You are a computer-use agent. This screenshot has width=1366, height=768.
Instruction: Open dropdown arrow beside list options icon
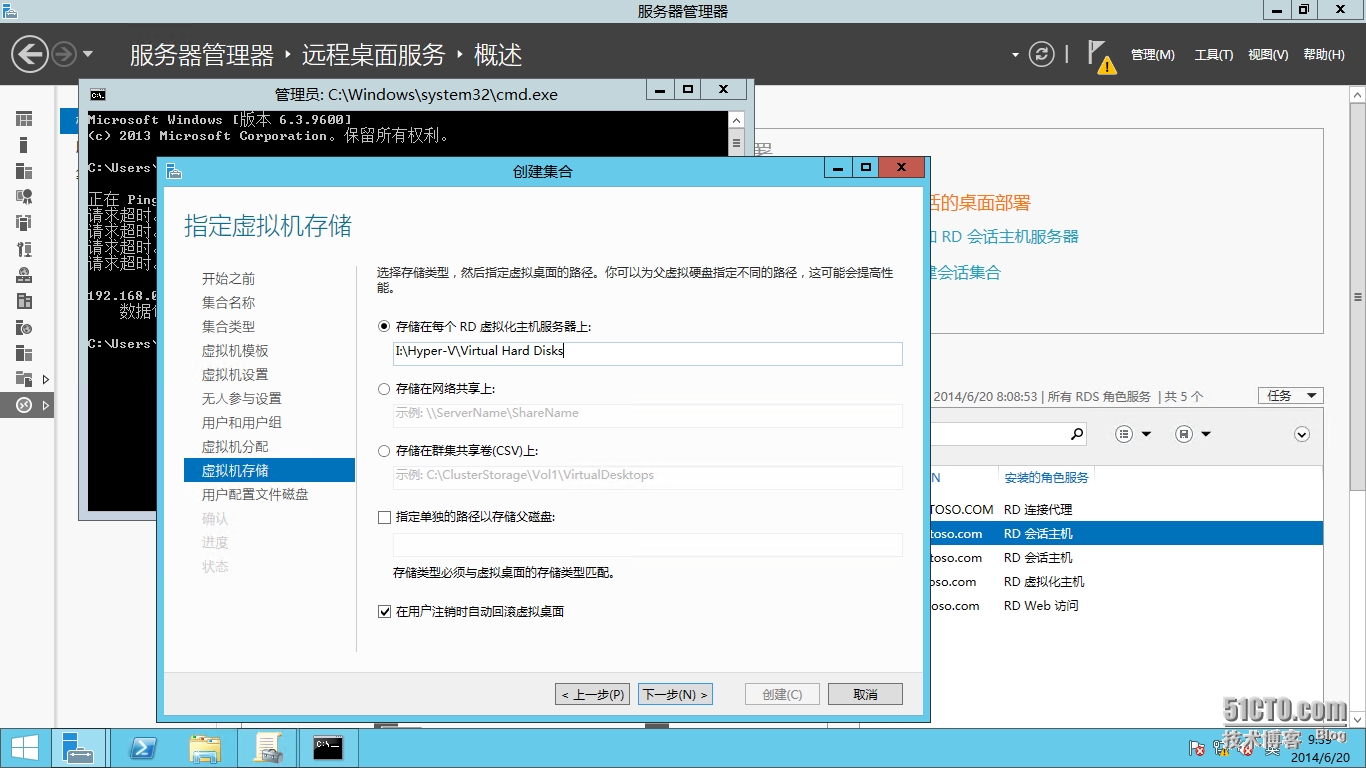click(x=1146, y=434)
